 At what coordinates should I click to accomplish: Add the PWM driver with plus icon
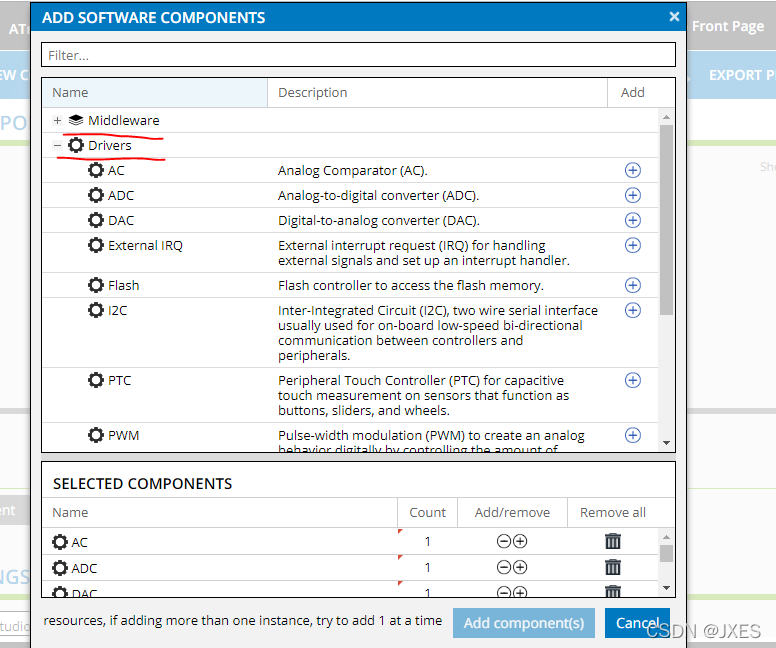632,435
